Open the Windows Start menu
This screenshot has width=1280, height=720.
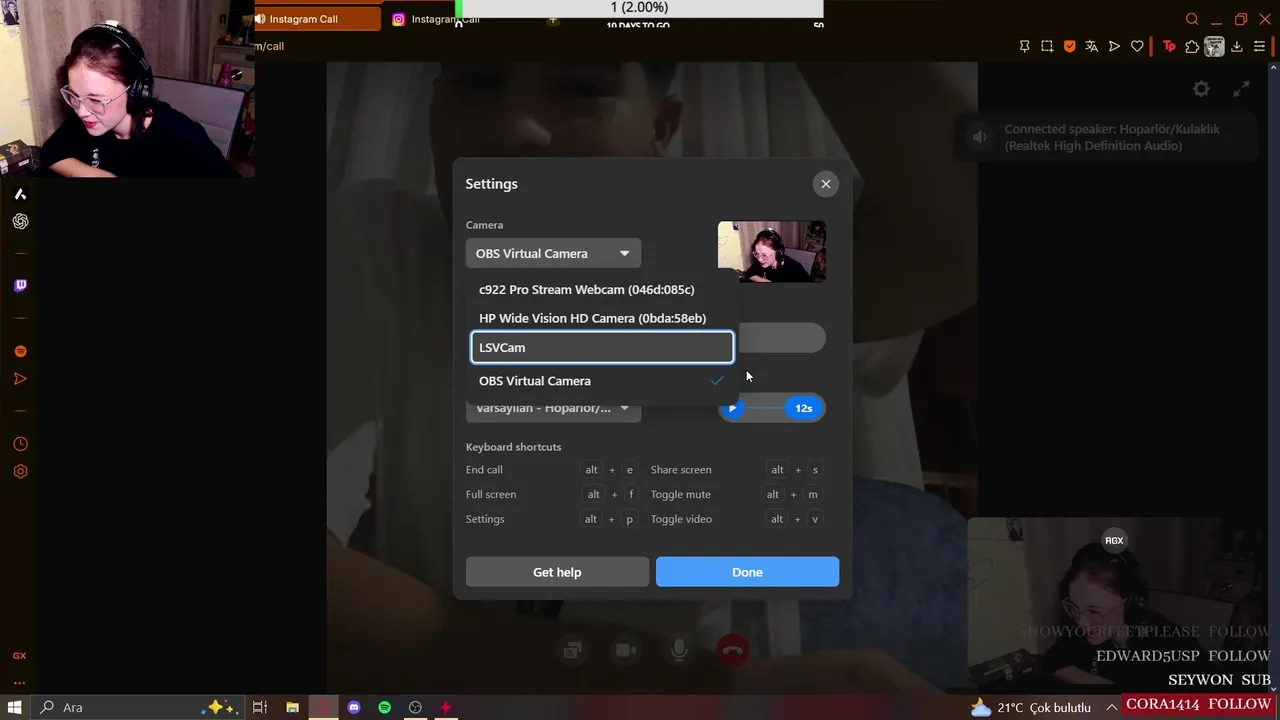pyautogui.click(x=15, y=707)
